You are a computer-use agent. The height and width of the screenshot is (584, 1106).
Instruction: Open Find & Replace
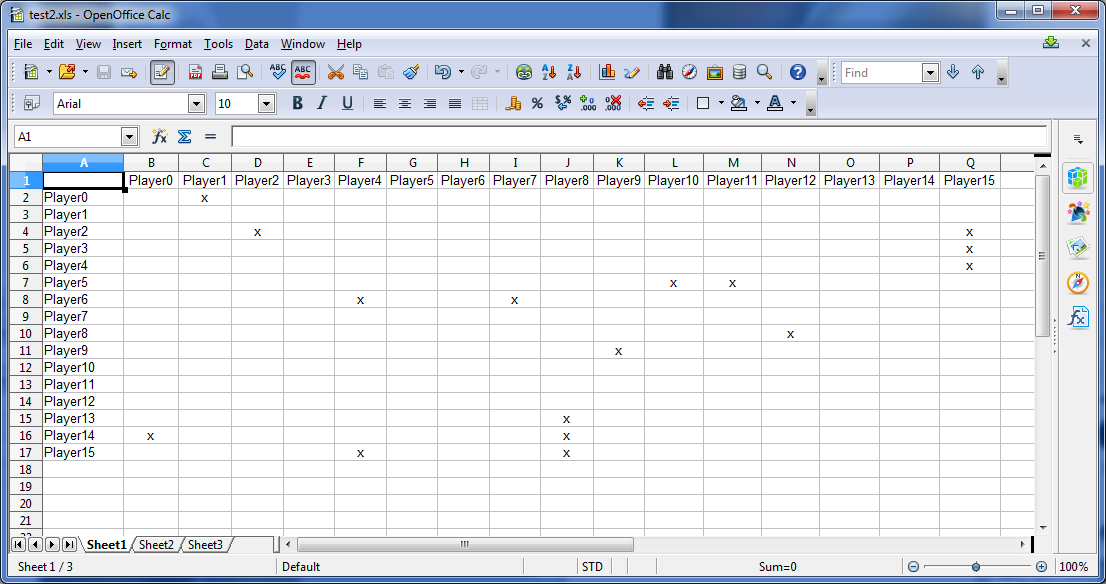(664, 72)
